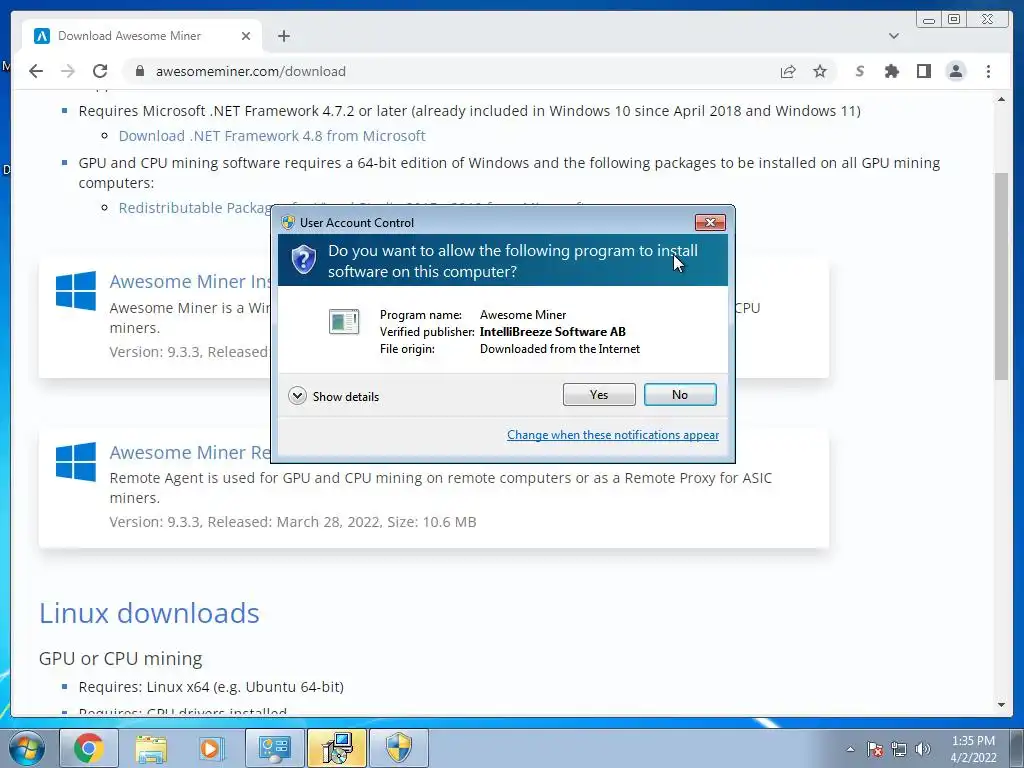Screen dimensions: 1024x768
Task: Show hidden system tray icons
Action: pyautogui.click(x=850, y=749)
